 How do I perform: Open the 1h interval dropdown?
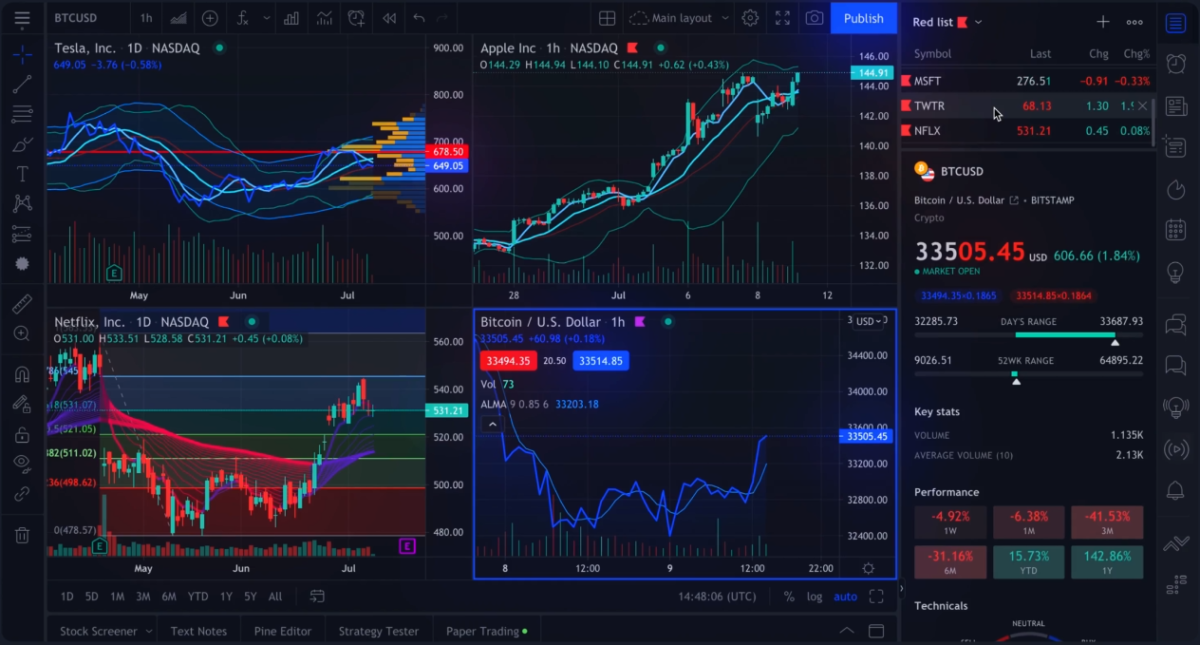coord(148,17)
